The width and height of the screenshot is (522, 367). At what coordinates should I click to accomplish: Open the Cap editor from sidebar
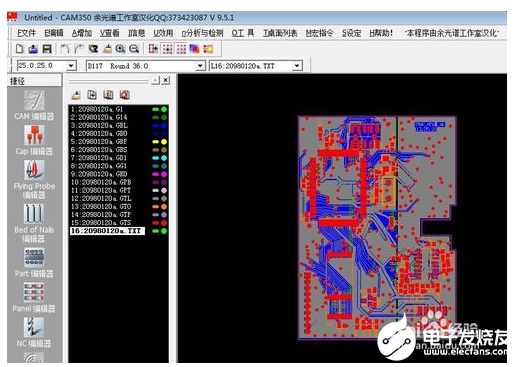coord(34,140)
